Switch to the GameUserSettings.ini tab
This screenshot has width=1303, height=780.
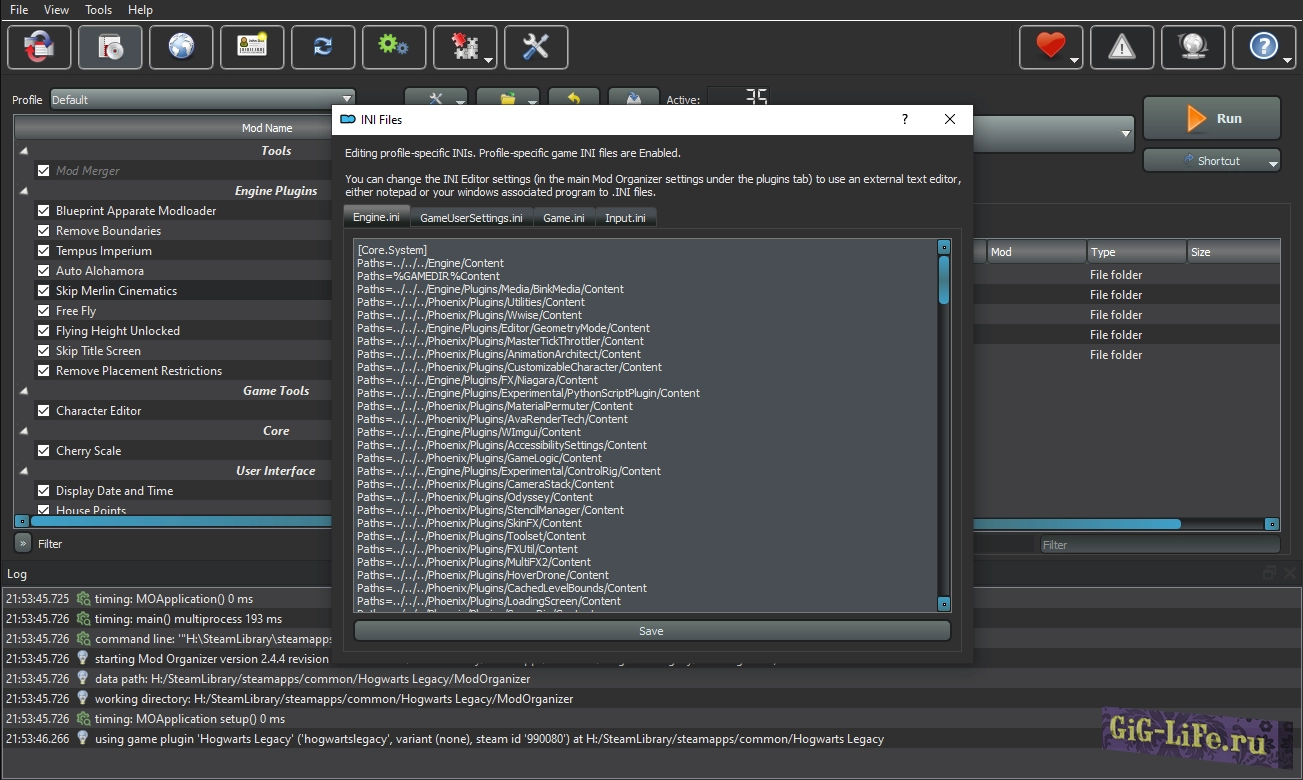(x=470, y=218)
